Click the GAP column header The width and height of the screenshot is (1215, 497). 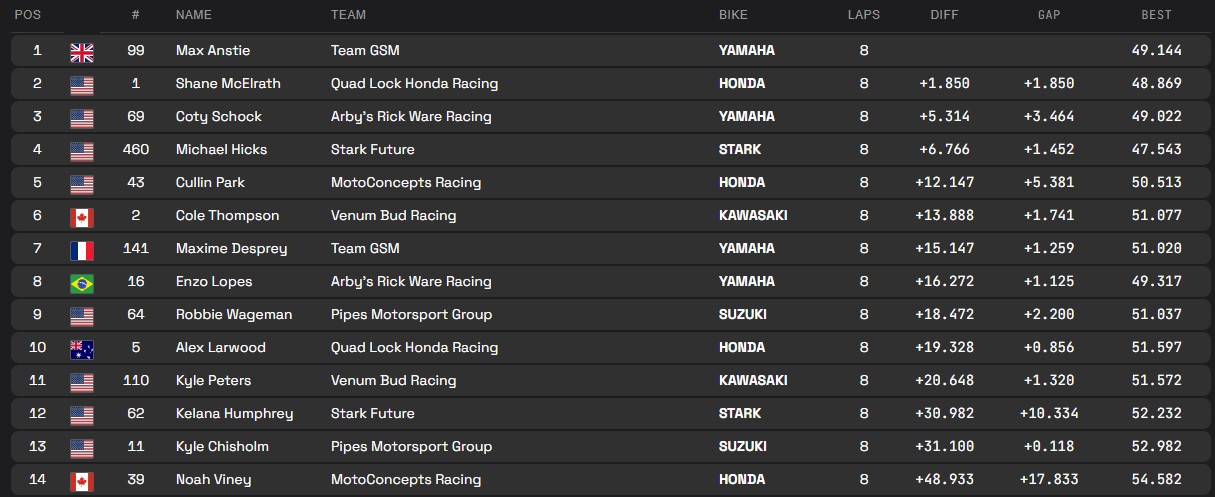coord(1049,15)
